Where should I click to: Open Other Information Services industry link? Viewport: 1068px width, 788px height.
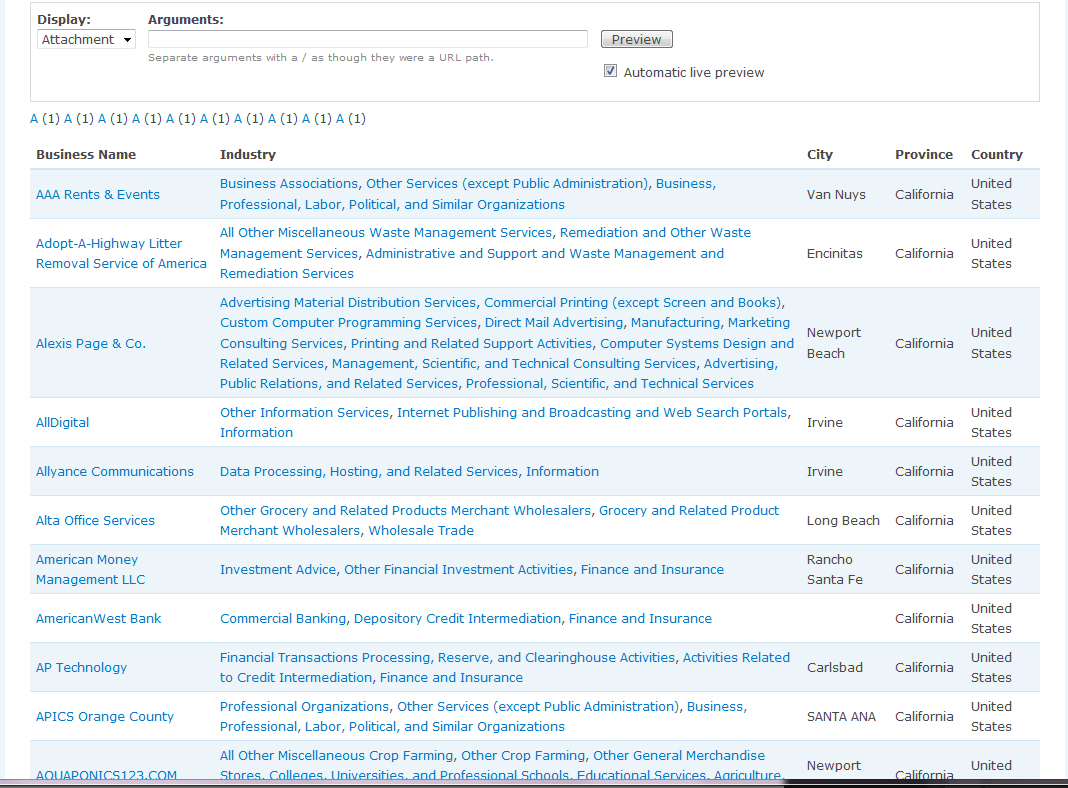click(304, 413)
